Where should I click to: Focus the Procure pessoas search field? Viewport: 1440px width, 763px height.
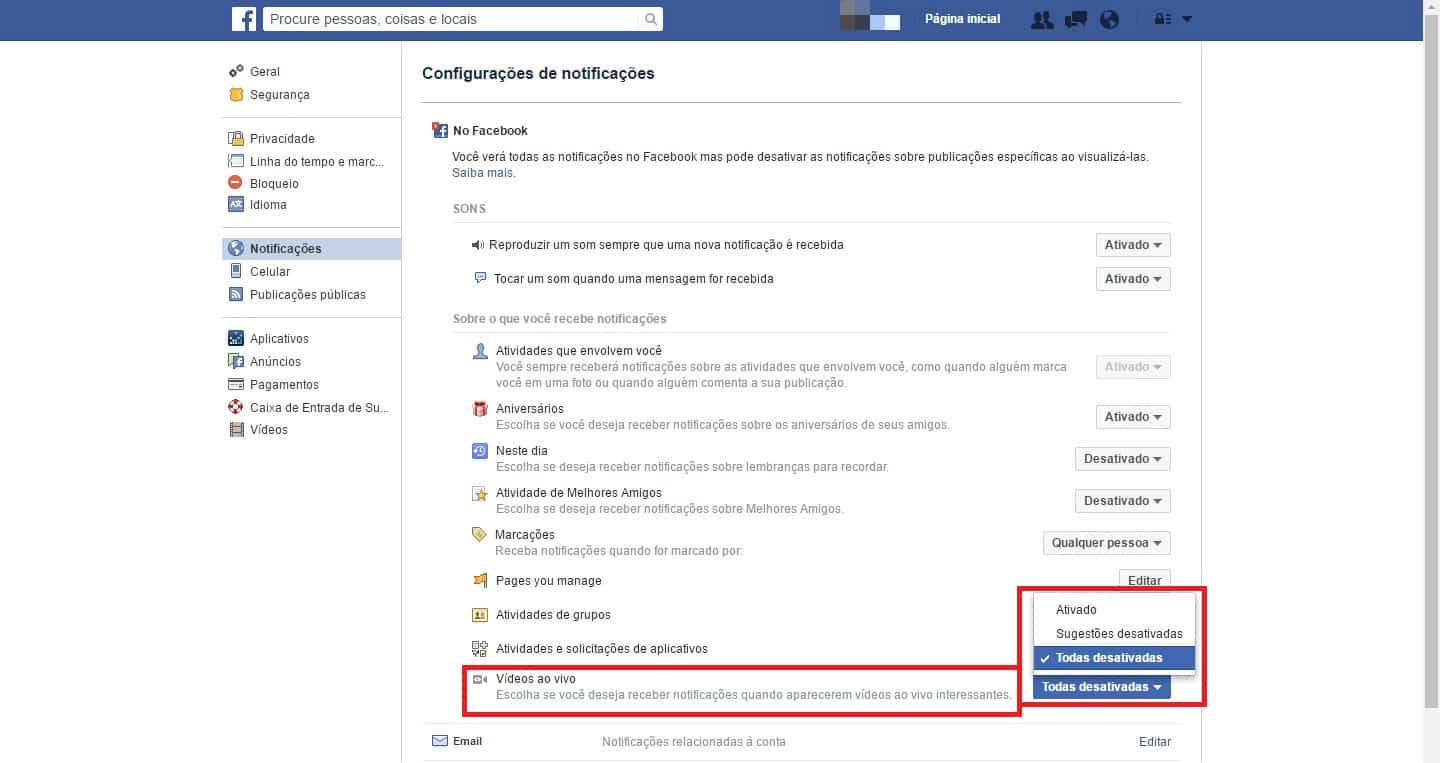coord(452,19)
